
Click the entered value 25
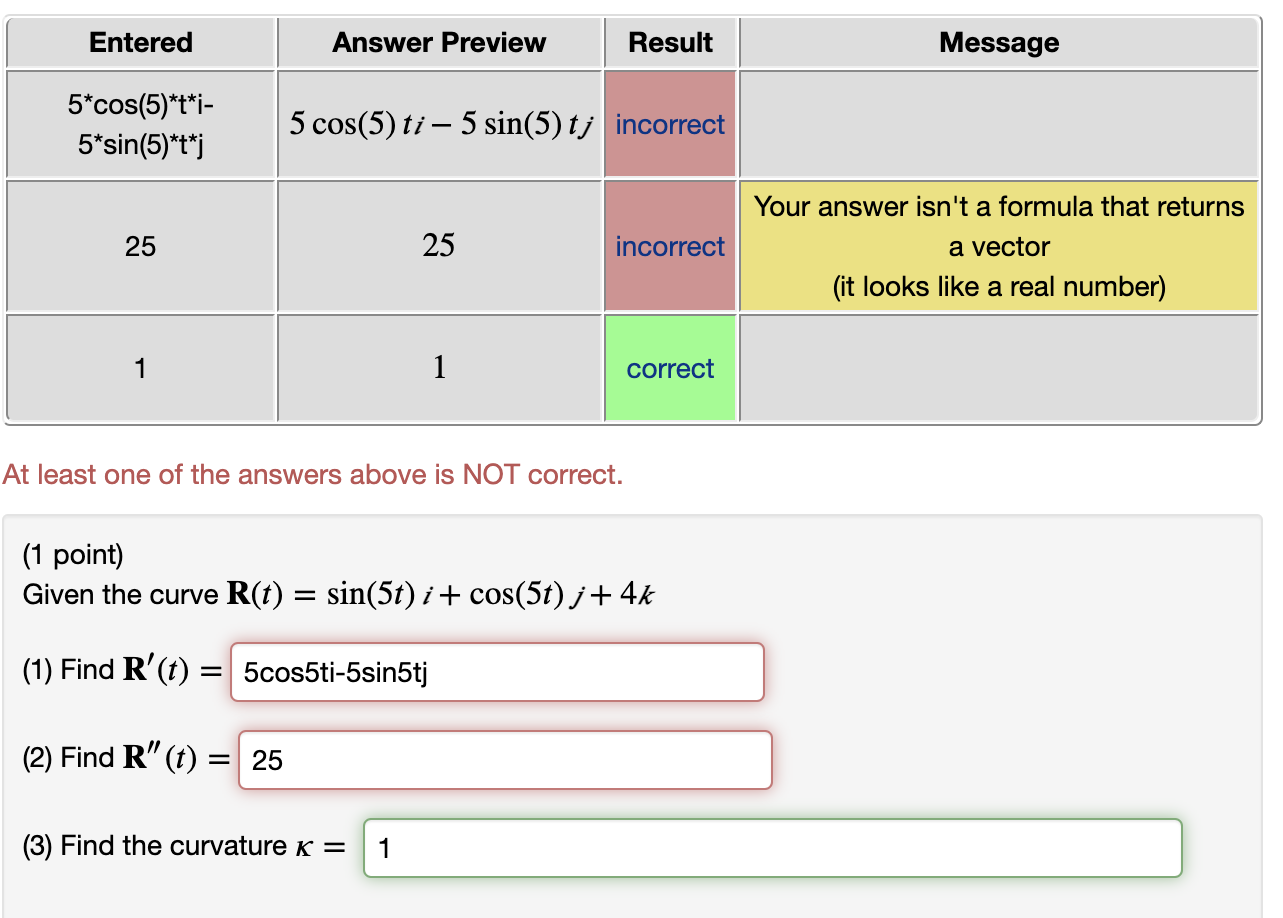pyautogui.click(x=140, y=246)
